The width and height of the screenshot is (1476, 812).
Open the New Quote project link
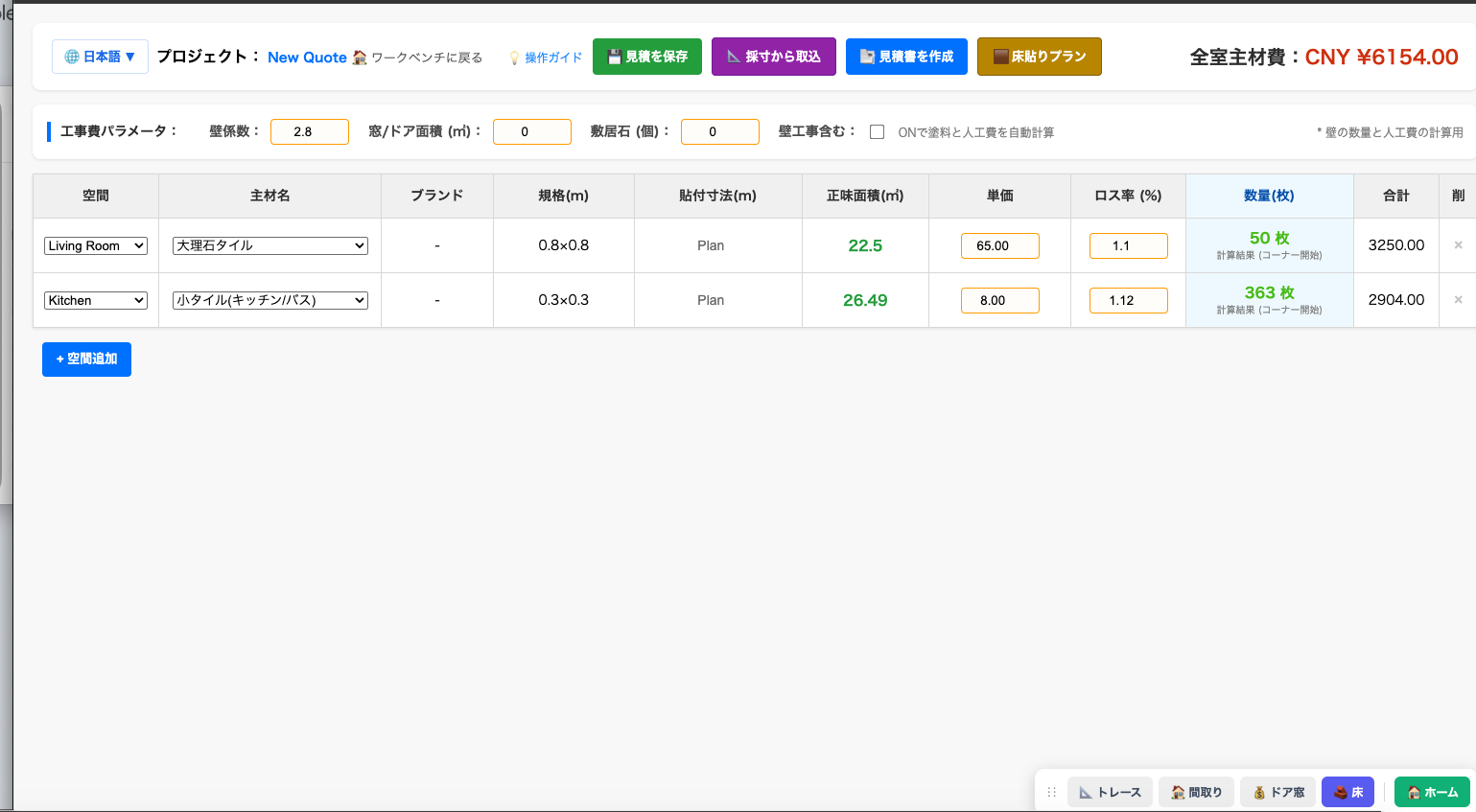point(307,58)
